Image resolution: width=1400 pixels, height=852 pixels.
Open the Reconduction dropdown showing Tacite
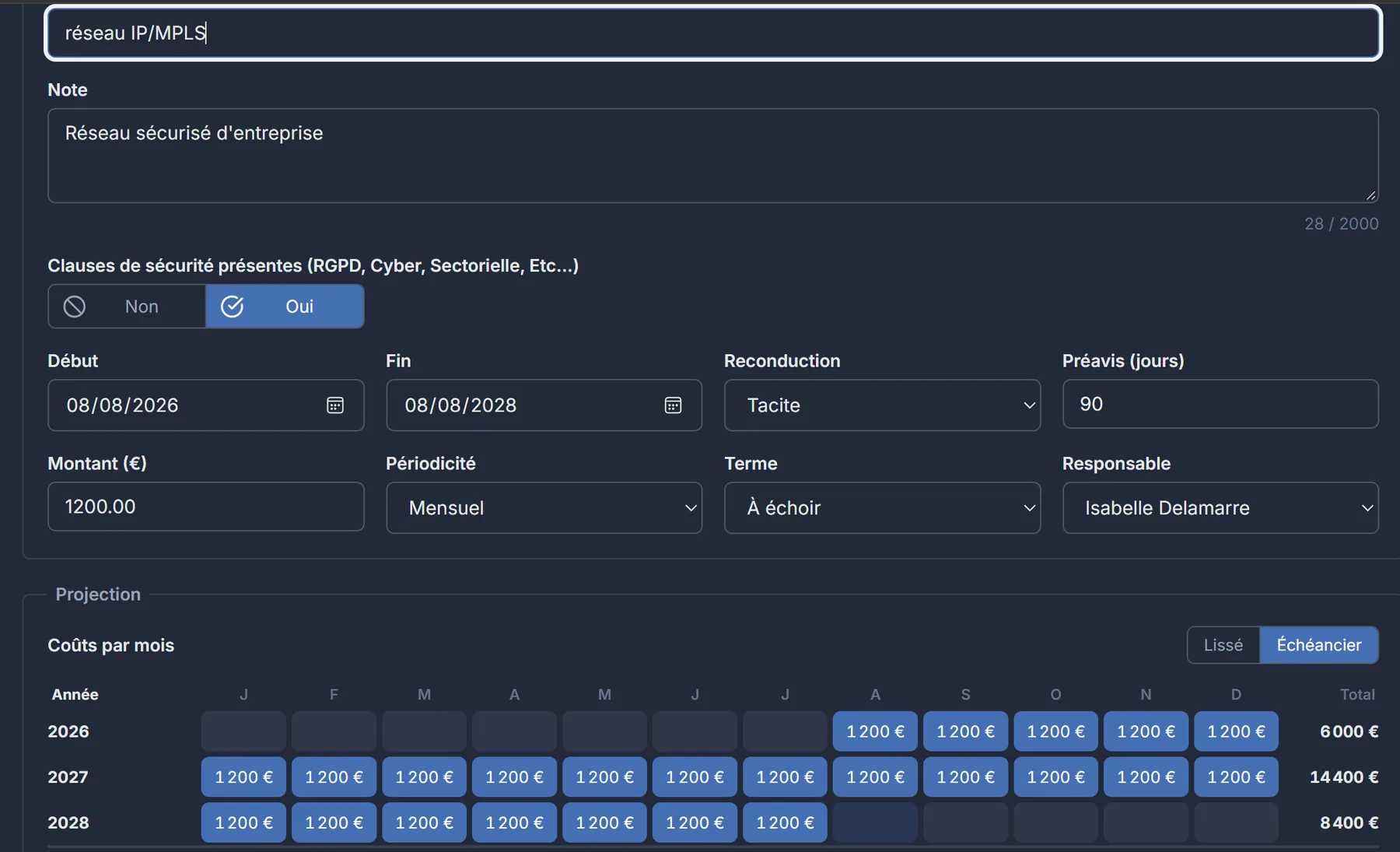(882, 405)
